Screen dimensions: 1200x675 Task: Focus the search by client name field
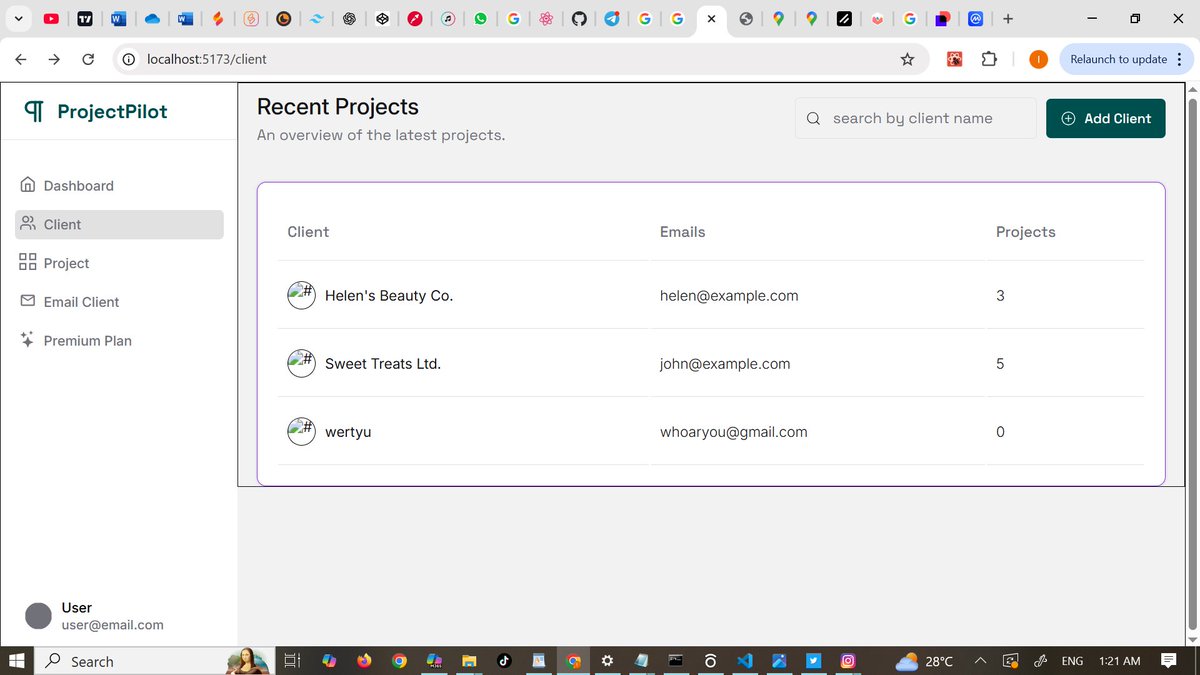click(915, 118)
